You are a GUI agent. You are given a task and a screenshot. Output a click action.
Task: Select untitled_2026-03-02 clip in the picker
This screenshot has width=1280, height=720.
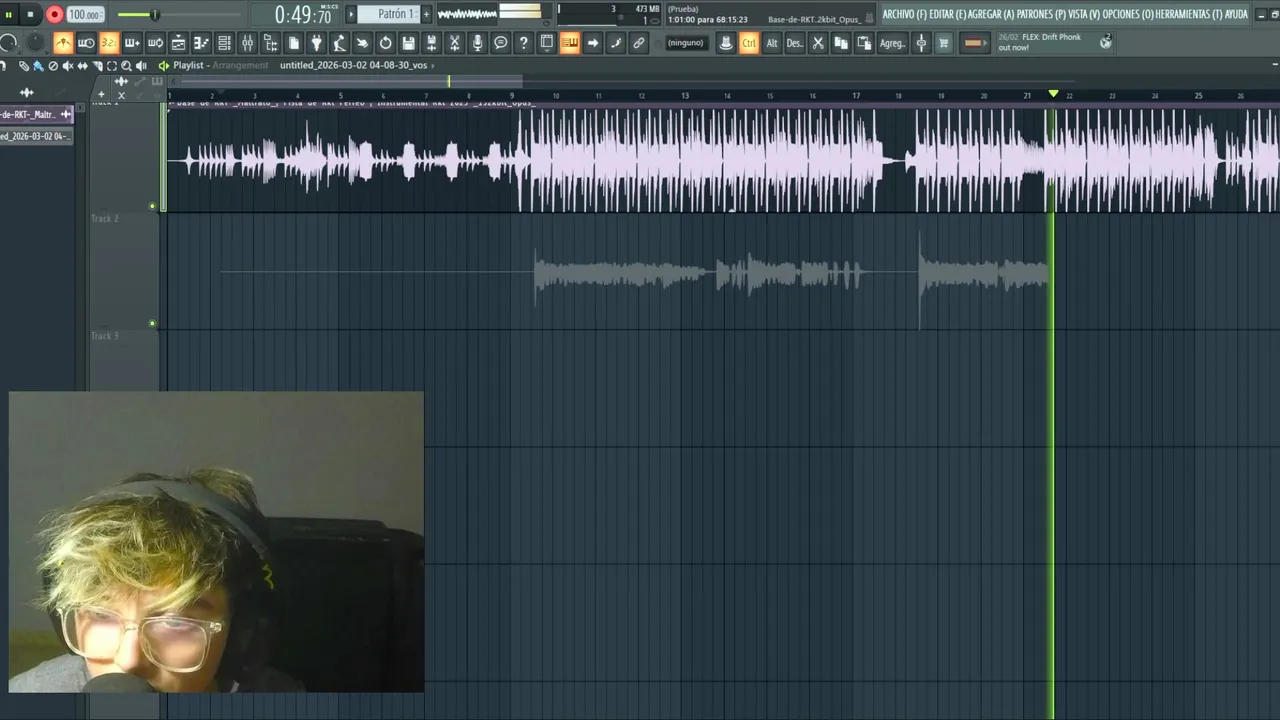[37, 136]
